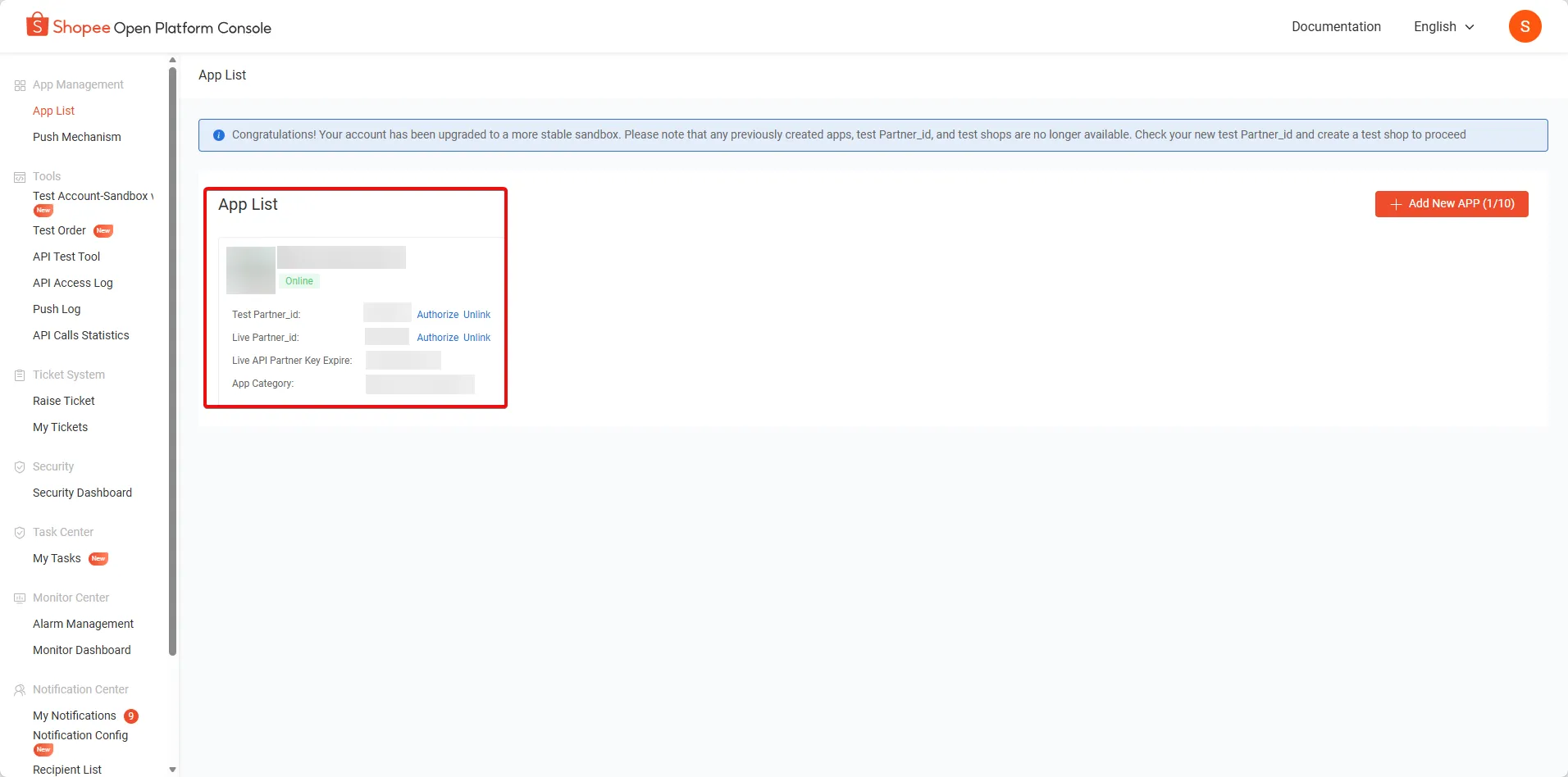The width and height of the screenshot is (1568, 777).
Task: Open the user avatar account icon
Action: (x=1525, y=26)
